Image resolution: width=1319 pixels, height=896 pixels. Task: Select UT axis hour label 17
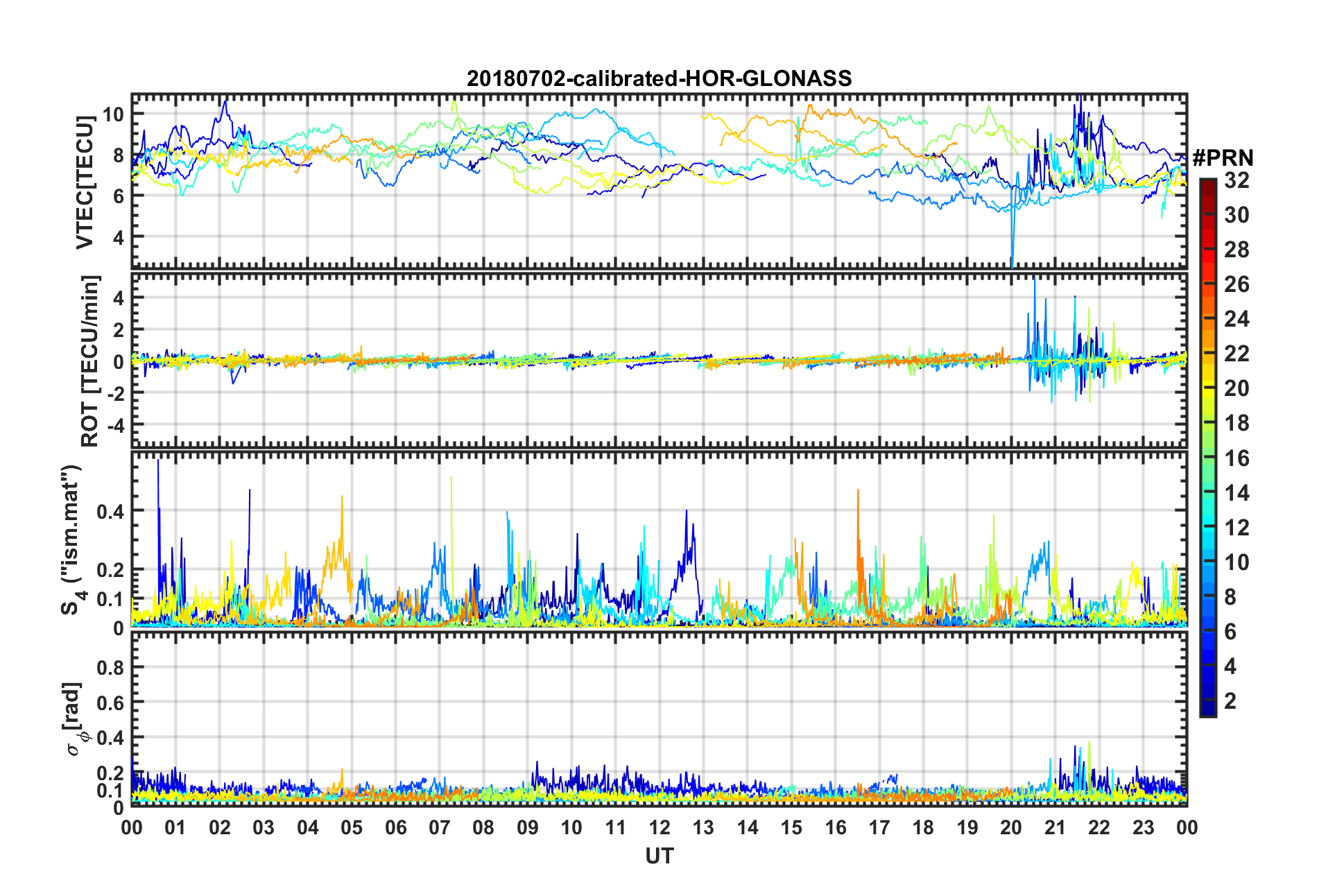[879, 827]
